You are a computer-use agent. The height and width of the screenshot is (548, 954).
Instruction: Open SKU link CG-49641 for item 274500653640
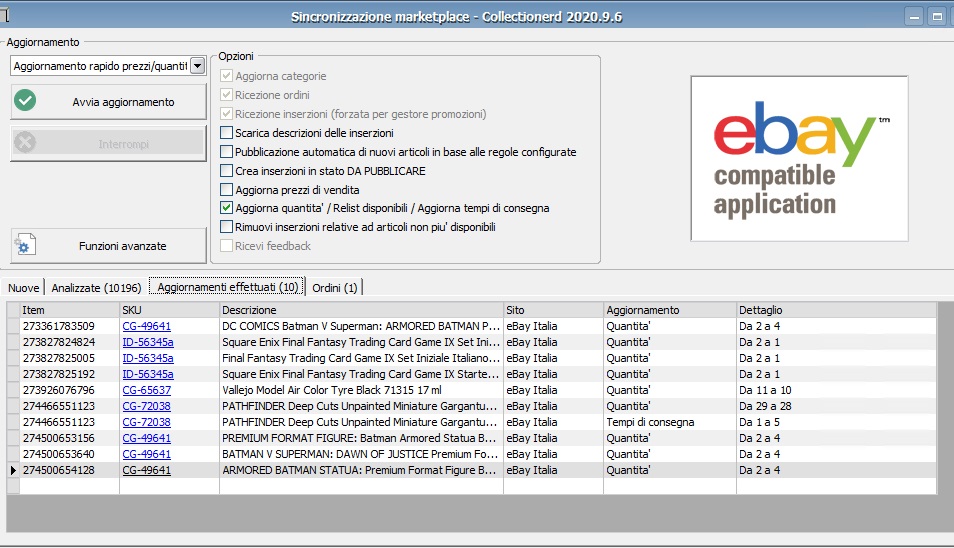point(147,454)
